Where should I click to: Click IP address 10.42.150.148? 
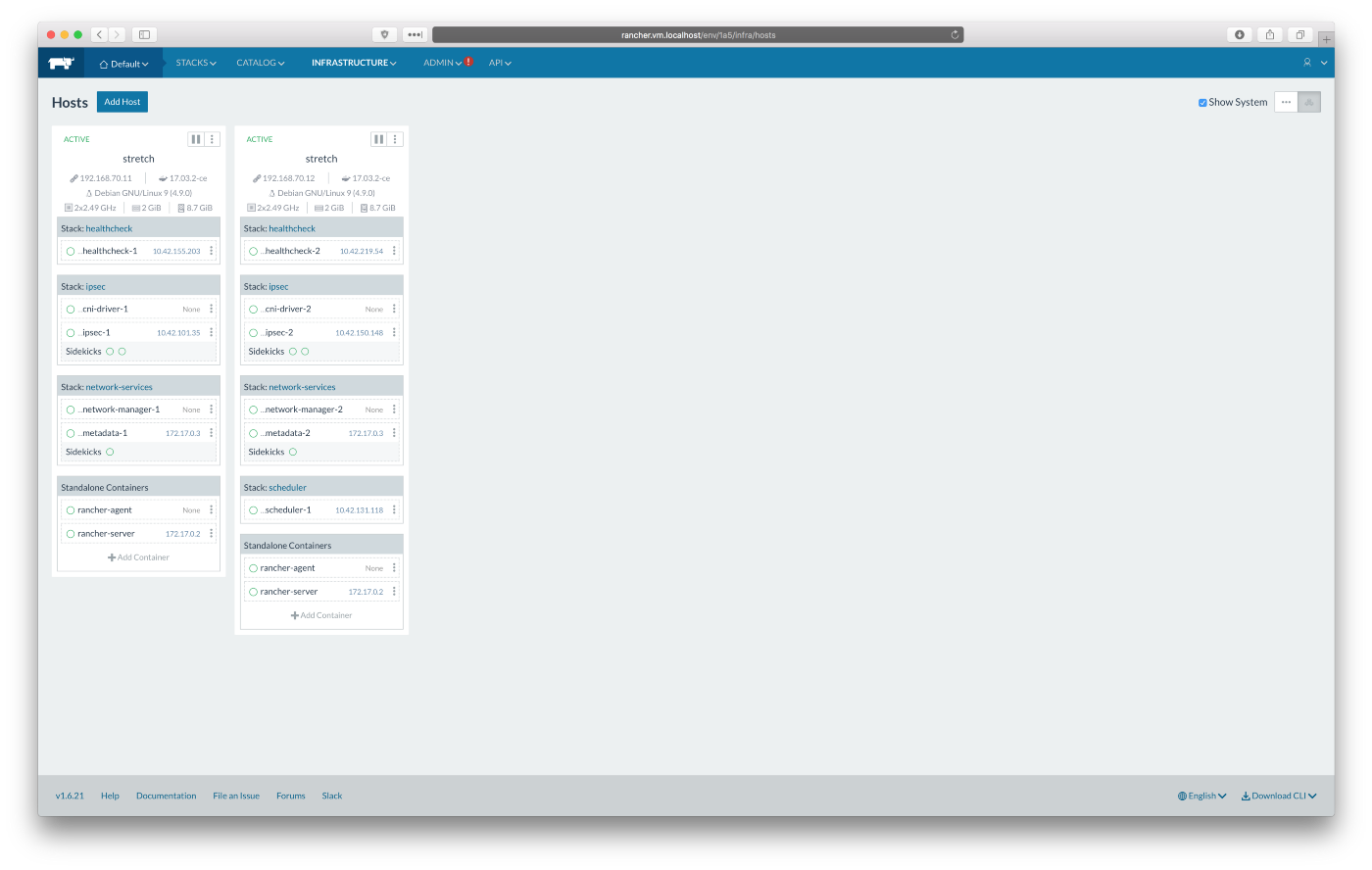click(360, 333)
